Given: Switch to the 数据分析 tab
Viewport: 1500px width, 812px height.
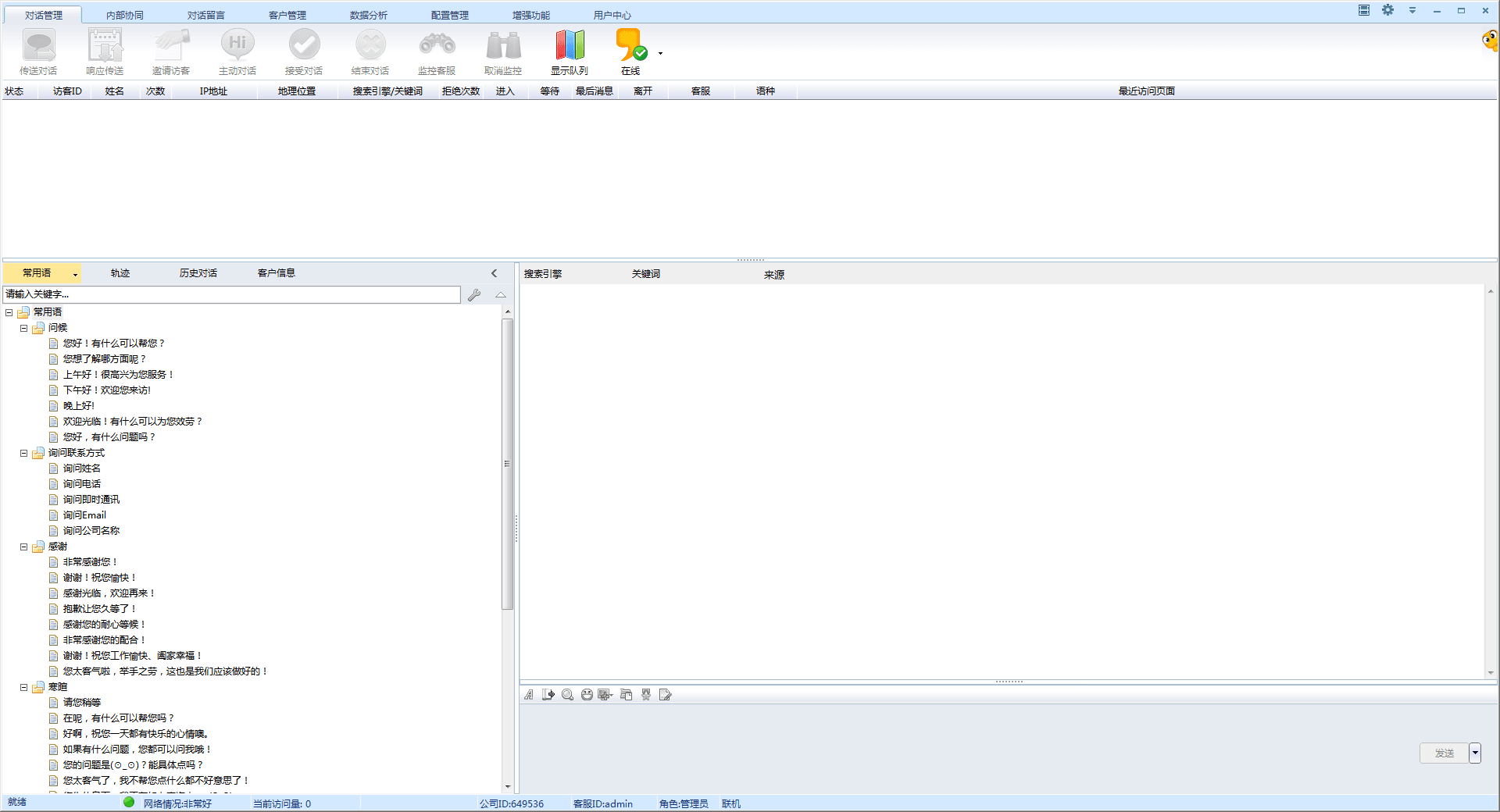Looking at the screenshot, I should pyautogui.click(x=368, y=15).
